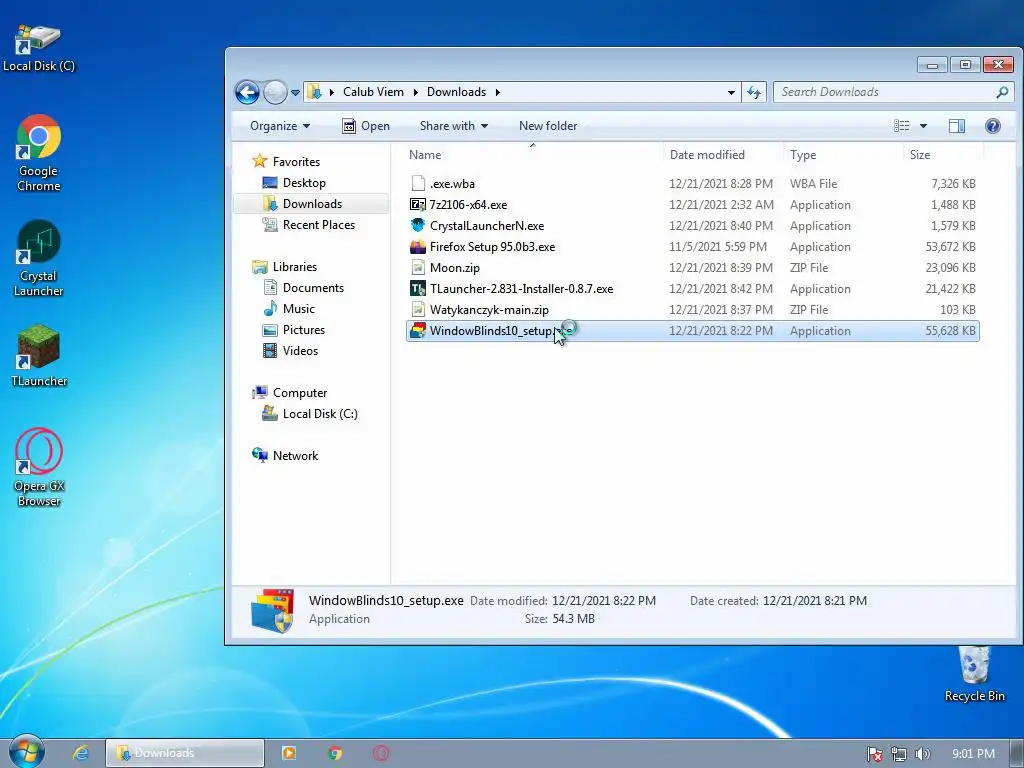
Task: Sort by Date modified column
Action: tap(724, 155)
